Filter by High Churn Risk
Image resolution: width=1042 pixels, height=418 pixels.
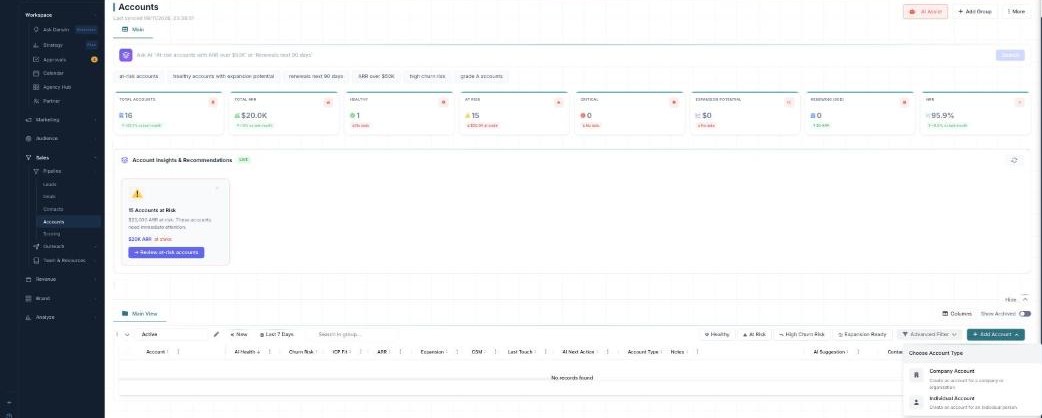[802, 335]
